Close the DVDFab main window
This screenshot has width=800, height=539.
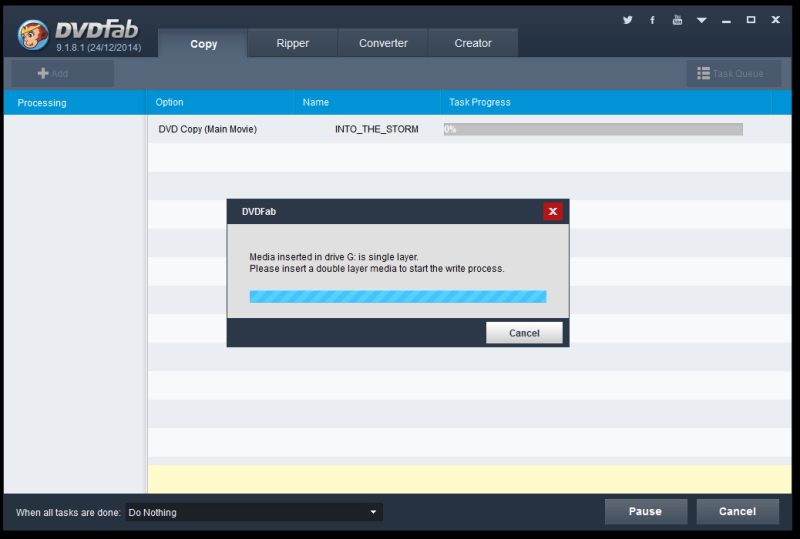(x=776, y=20)
